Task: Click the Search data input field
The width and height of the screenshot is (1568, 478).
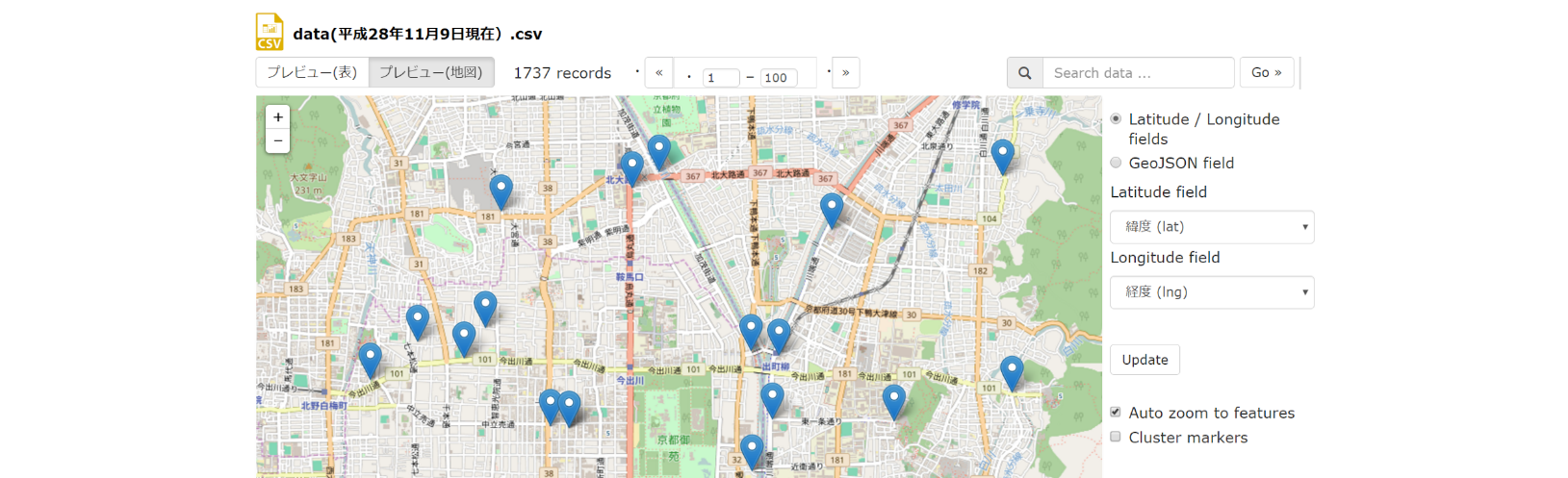Action: (1138, 73)
